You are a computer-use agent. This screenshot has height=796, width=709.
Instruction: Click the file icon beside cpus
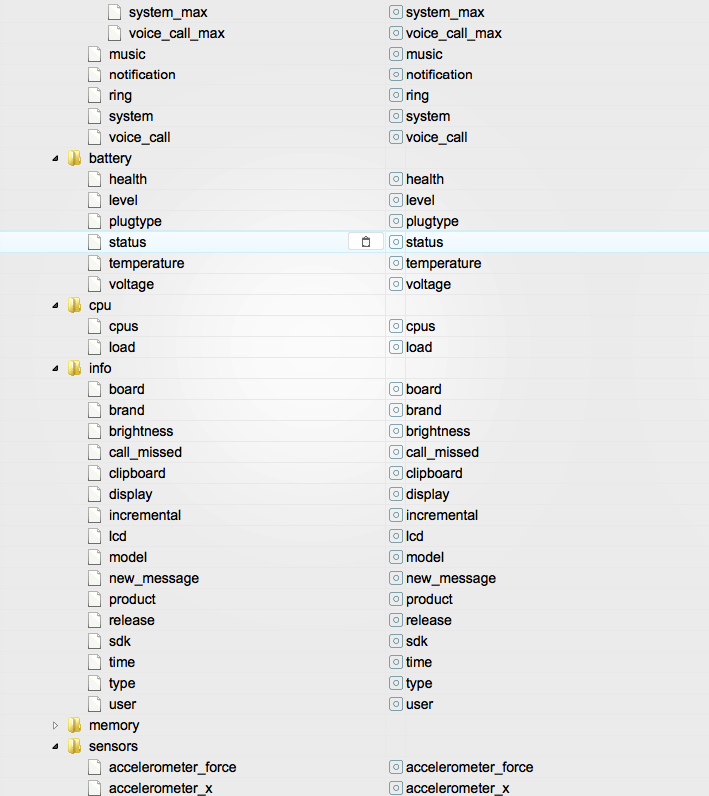(x=94, y=326)
